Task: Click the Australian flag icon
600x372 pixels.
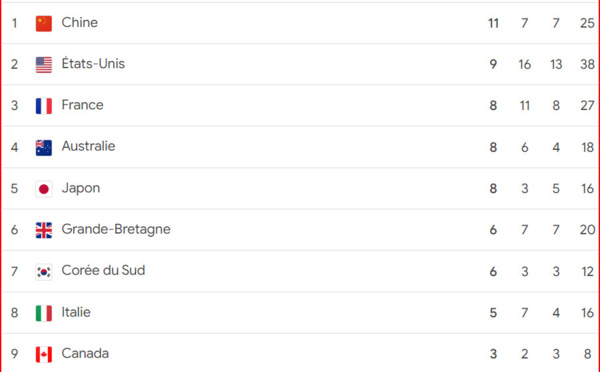Action: click(x=44, y=148)
